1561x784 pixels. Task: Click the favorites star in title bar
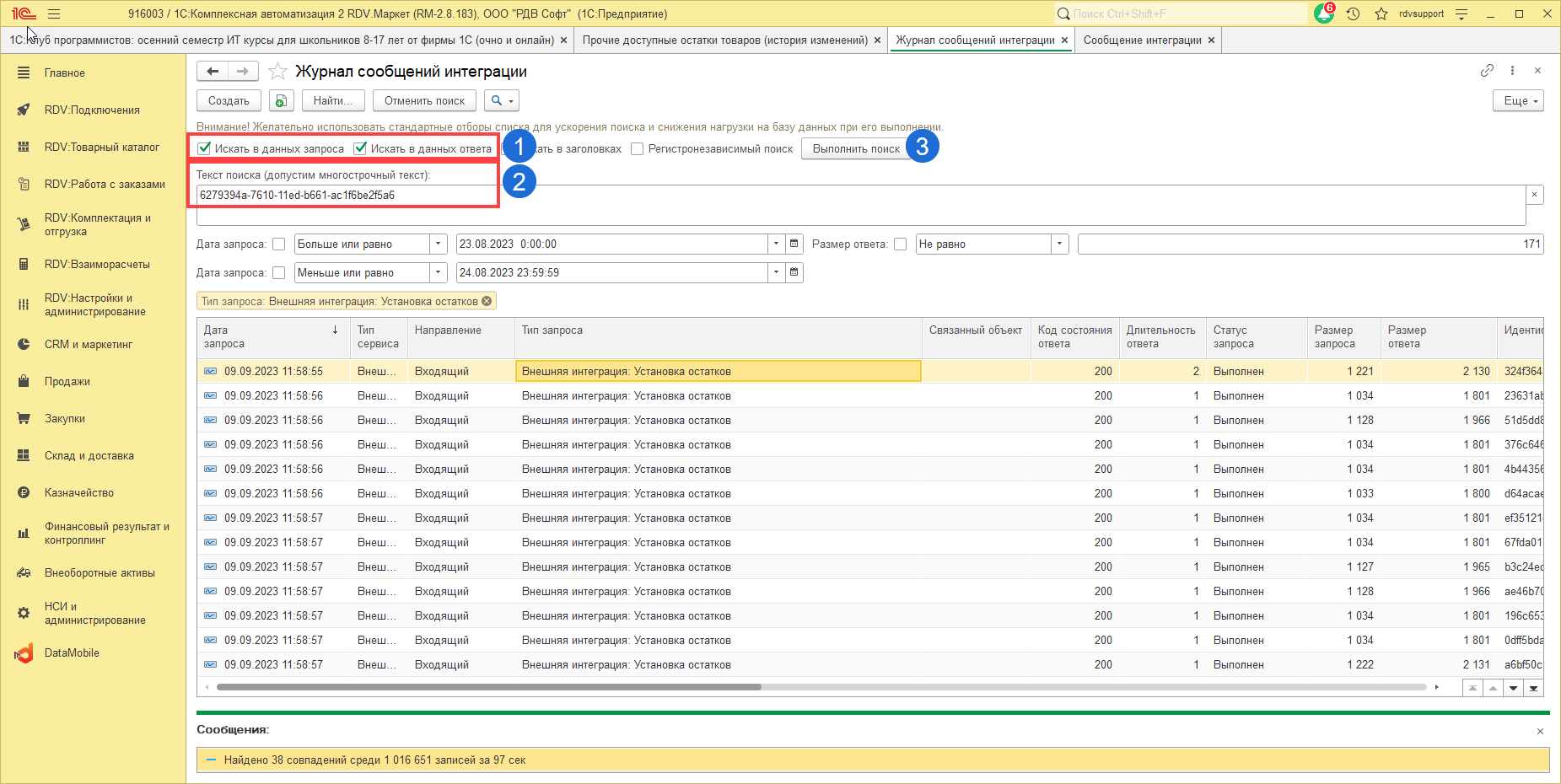point(1381,14)
